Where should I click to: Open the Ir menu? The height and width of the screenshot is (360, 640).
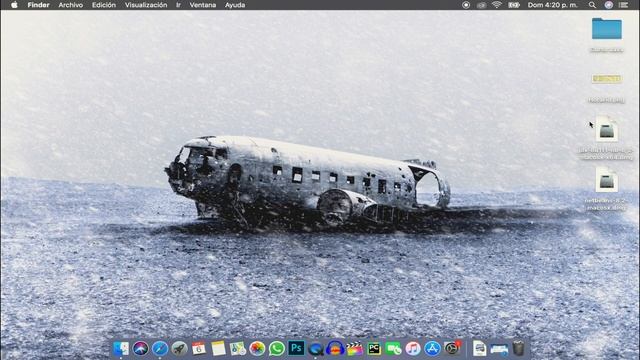178,5
